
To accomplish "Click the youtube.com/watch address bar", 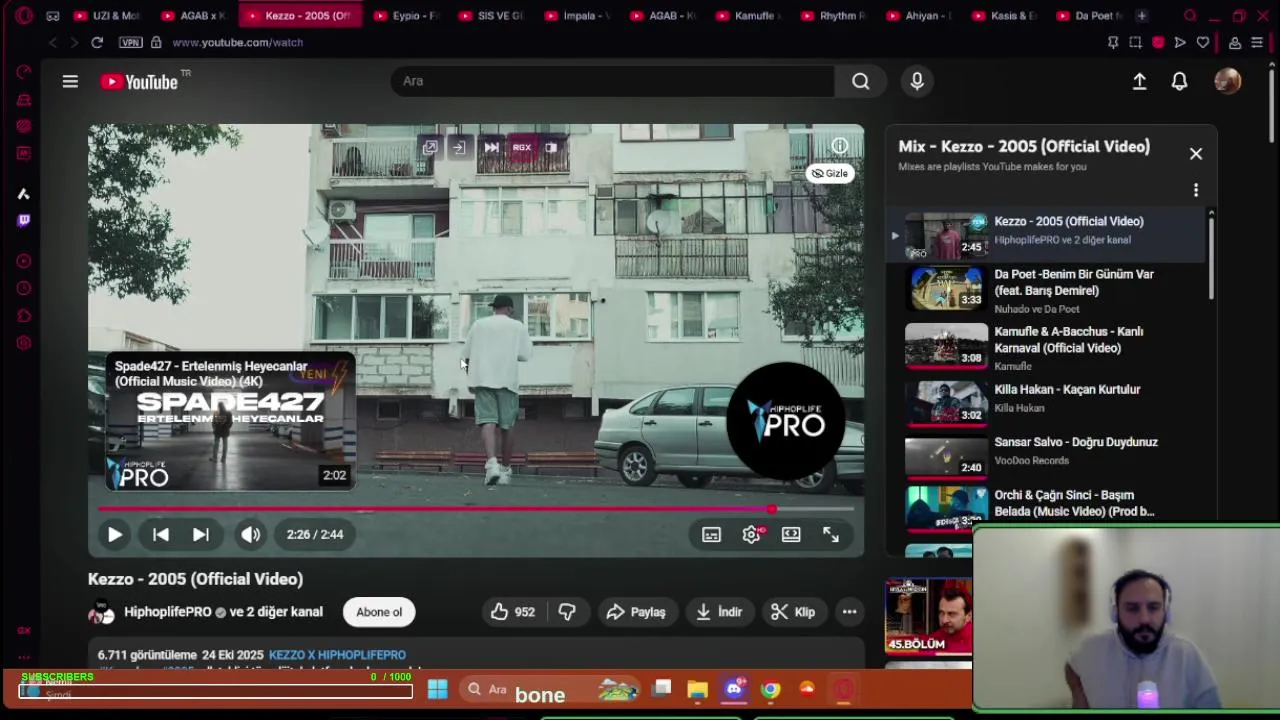I will [237, 43].
